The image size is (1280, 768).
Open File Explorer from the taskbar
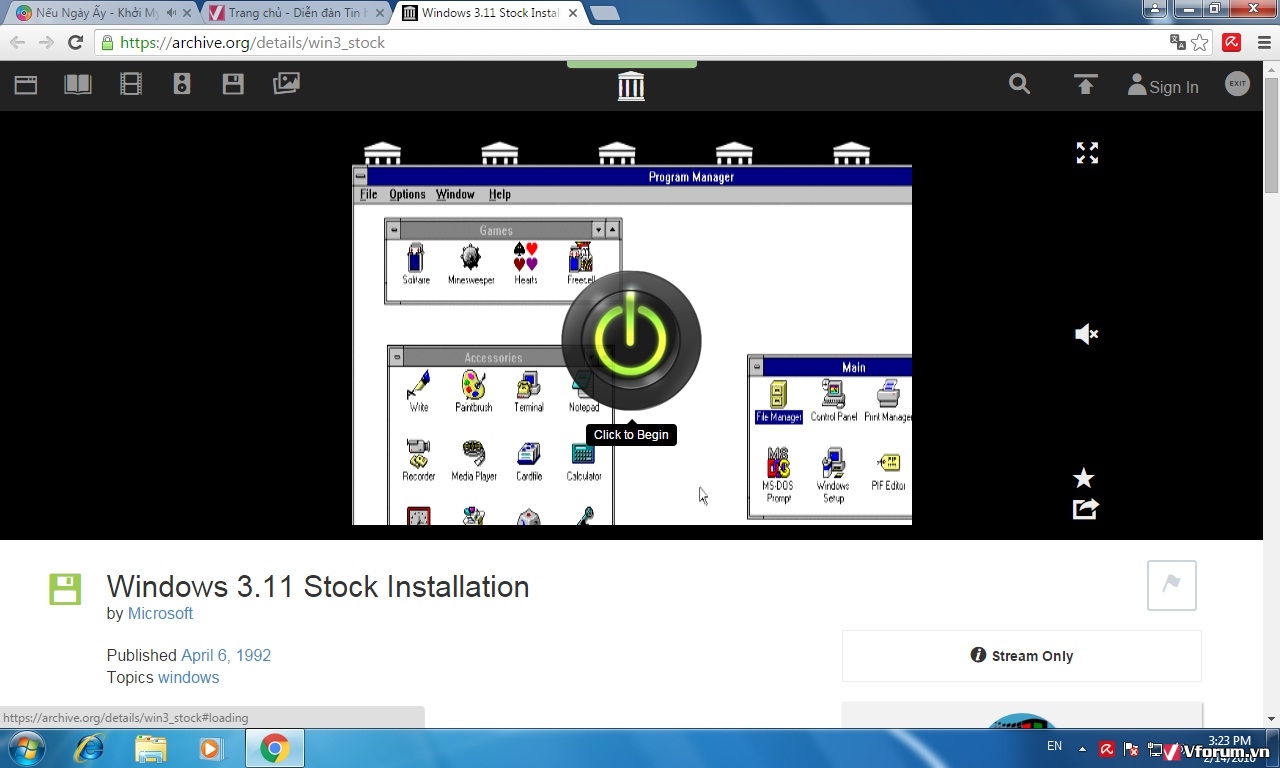151,748
